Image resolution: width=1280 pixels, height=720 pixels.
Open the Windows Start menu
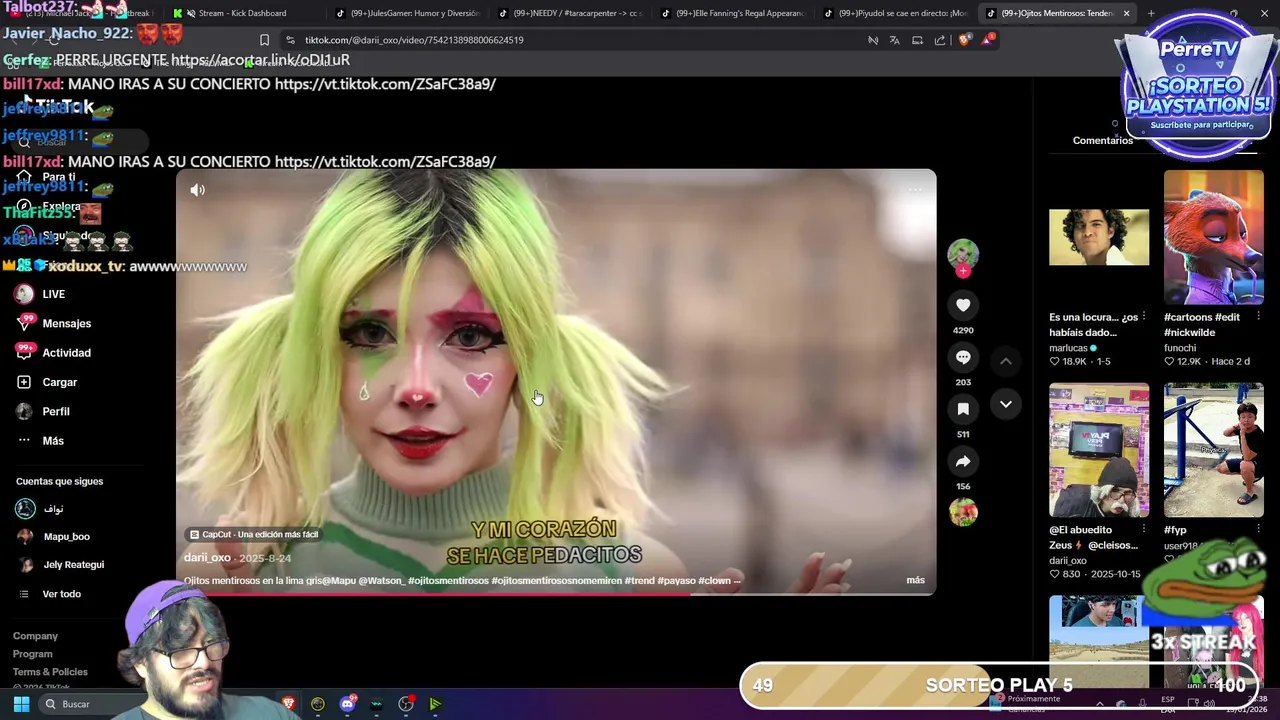pos(21,704)
